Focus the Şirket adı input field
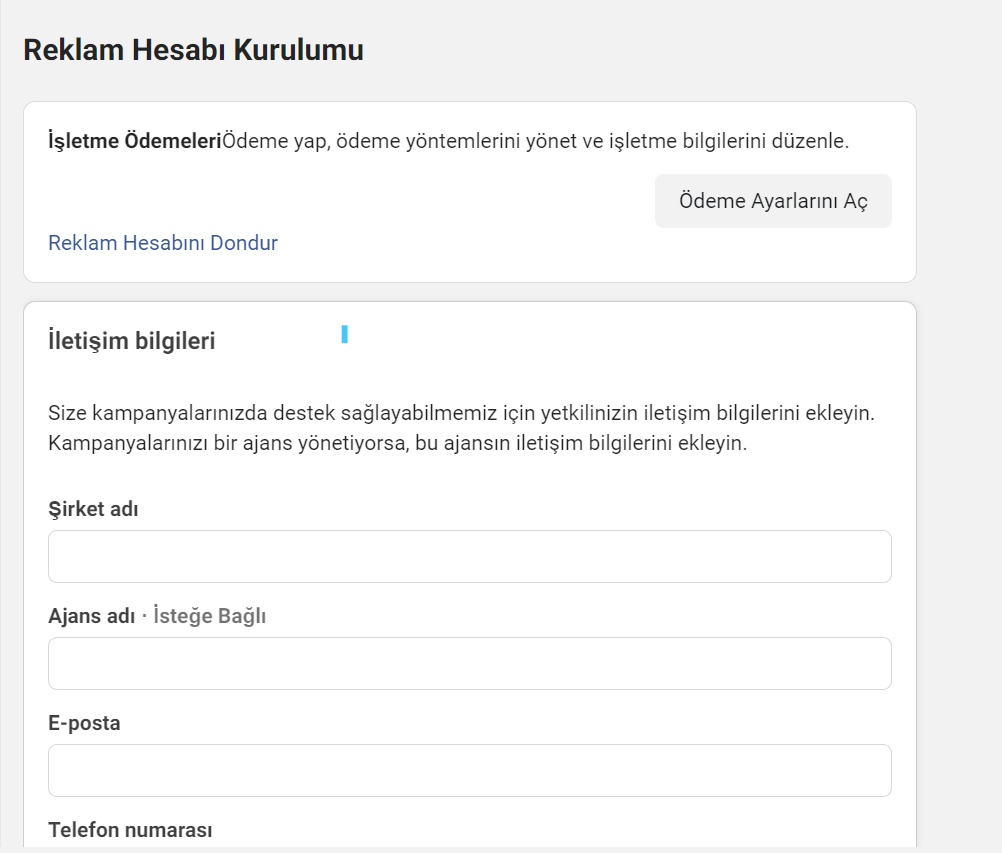 click(470, 556)
